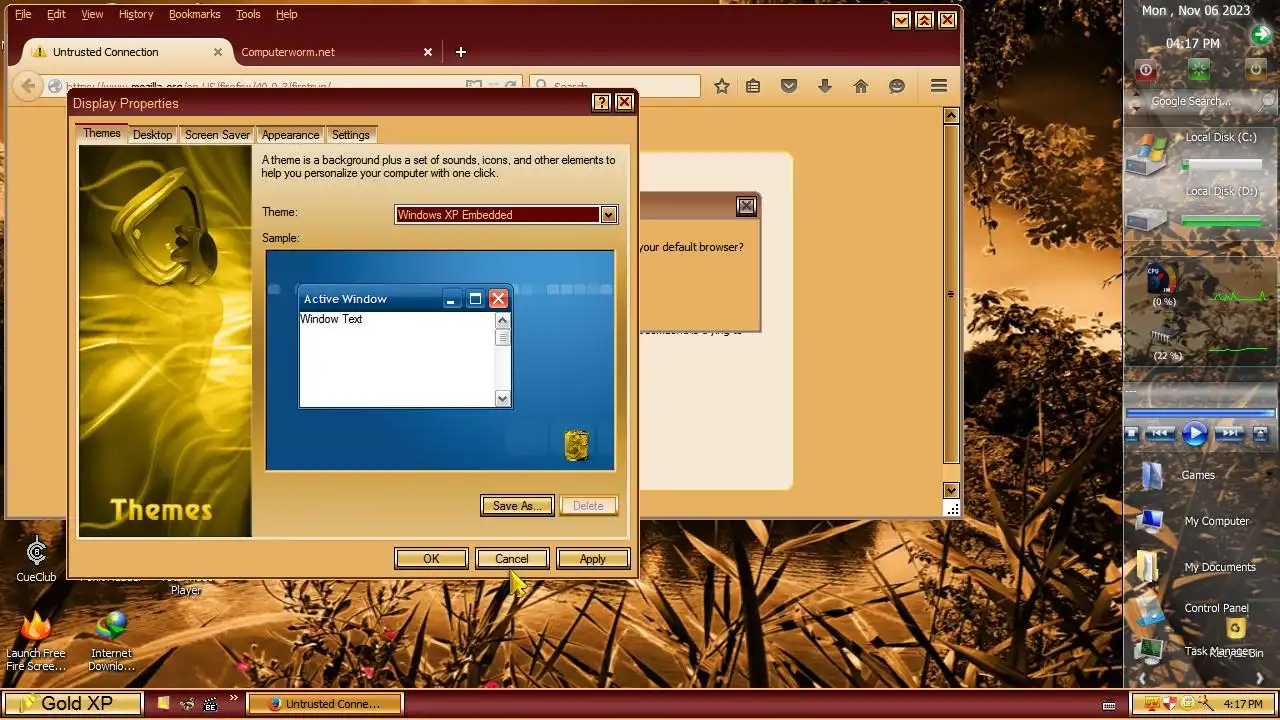Screen dimensions: 1280x720
Task: Open the Firefox File menu
Action: [x=23, y=14]
